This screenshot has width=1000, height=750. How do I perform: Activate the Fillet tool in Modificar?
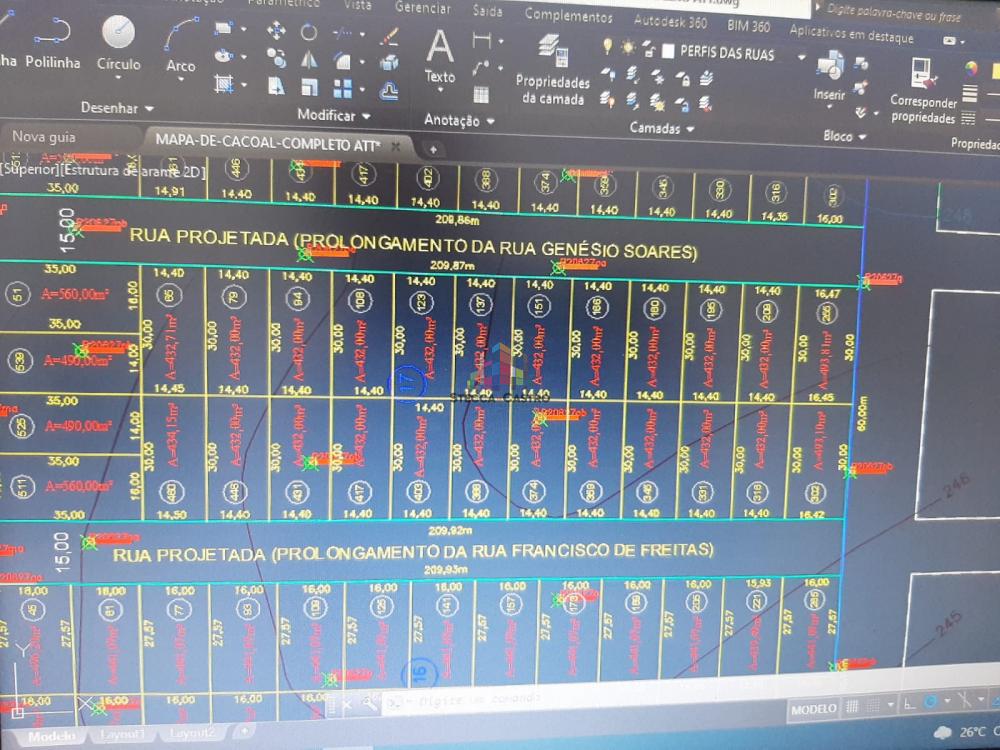click(x=343, y=61)
